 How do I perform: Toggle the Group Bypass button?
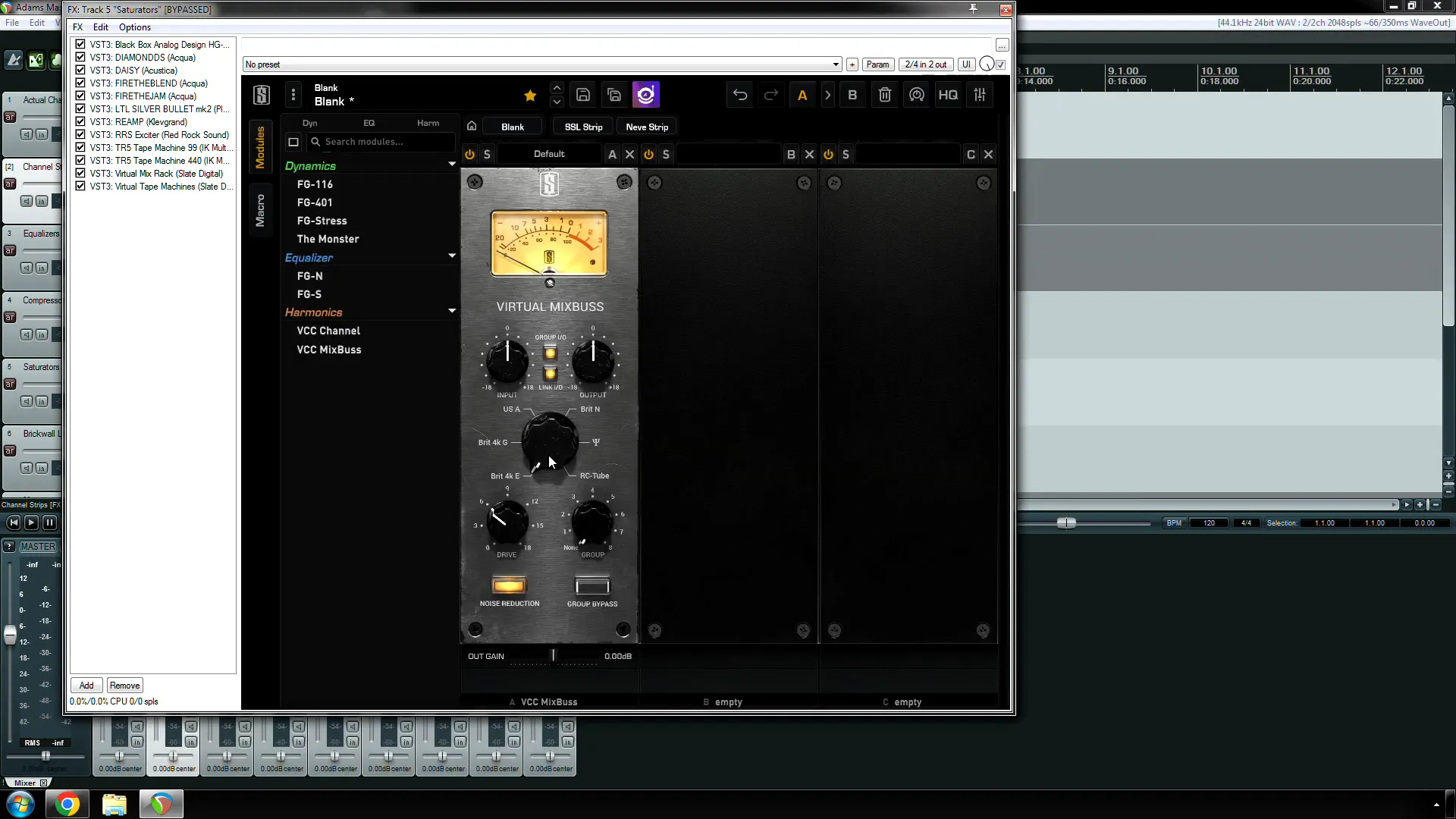(592, 585)
